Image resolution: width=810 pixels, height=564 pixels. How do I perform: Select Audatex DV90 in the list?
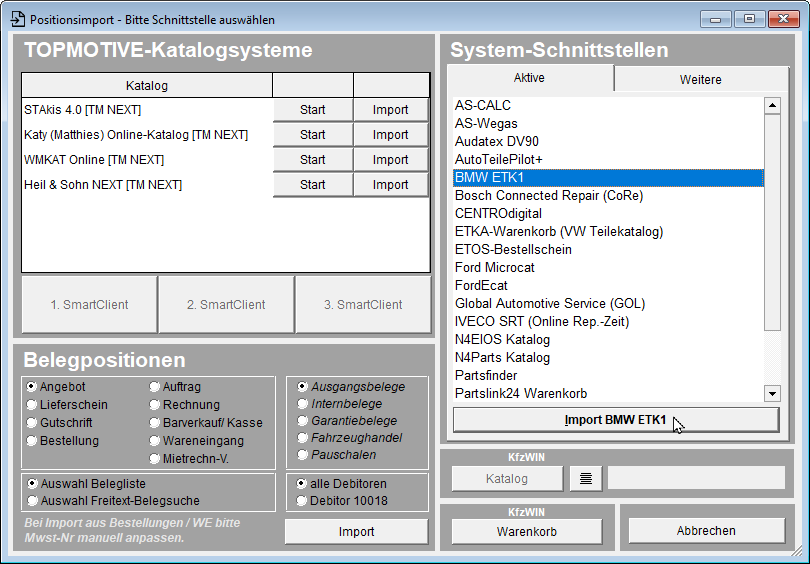point(608,142)
